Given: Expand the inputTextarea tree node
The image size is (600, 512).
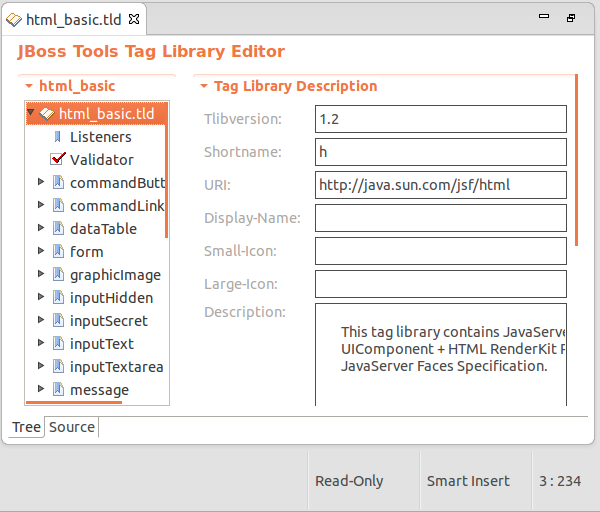Looking at the screenshot, I should 41,365.
